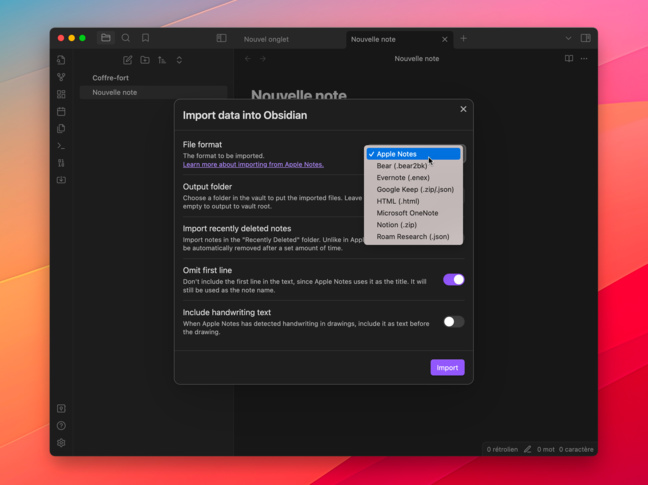
Task: Open command palette ribbon icon
Action: [x=61, y=146]
